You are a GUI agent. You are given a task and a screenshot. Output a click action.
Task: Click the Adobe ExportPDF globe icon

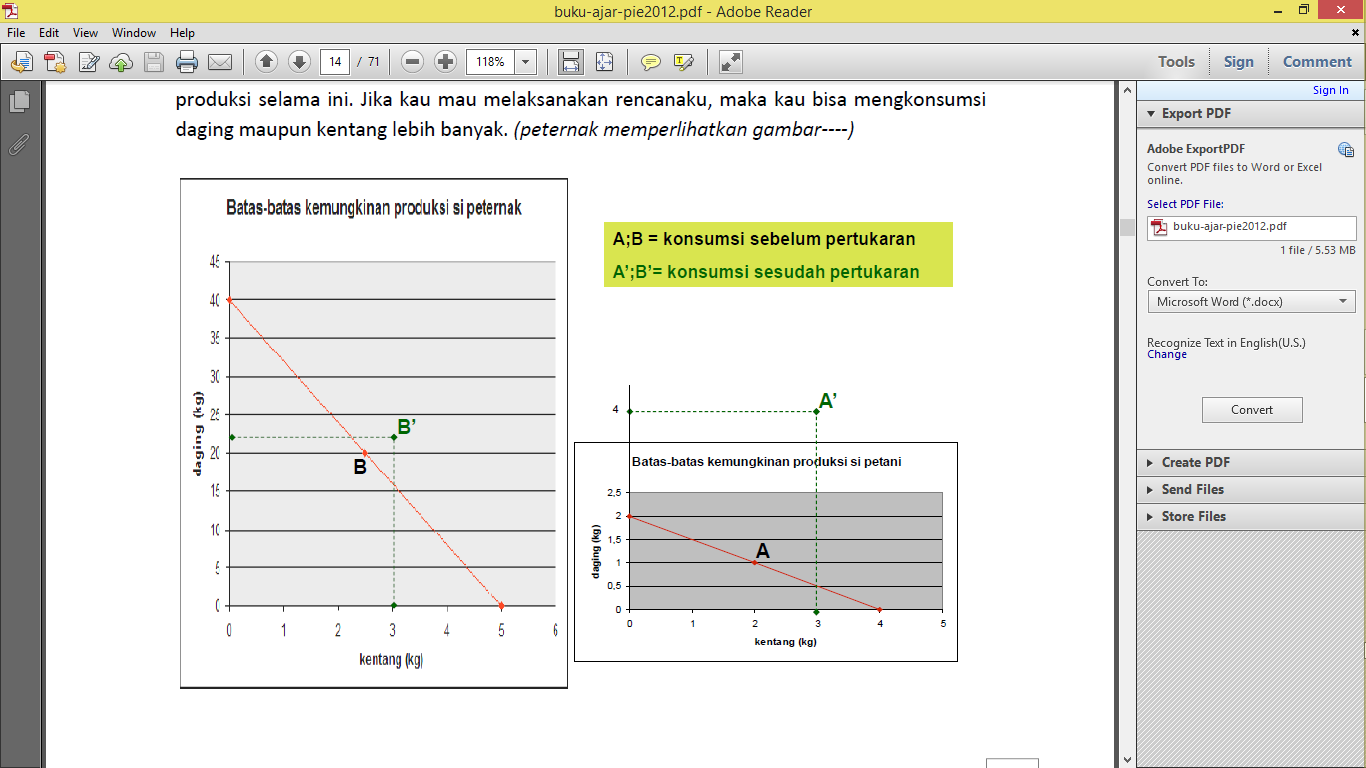pos(1346,150)
